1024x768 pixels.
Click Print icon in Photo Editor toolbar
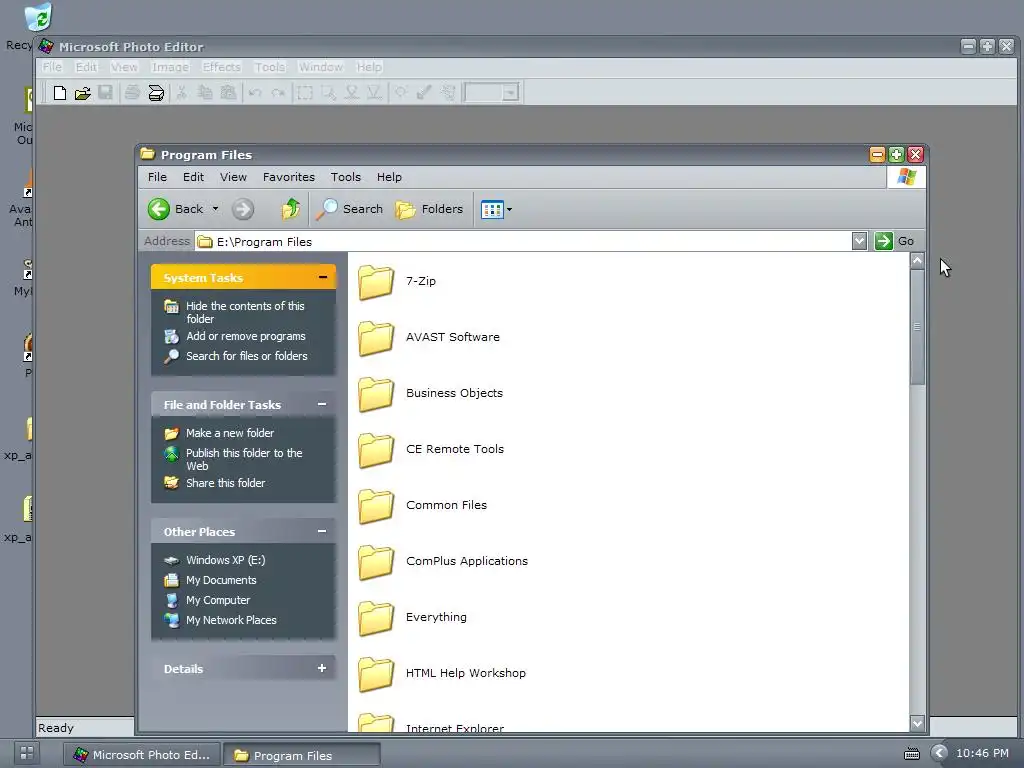pos(133,93)
